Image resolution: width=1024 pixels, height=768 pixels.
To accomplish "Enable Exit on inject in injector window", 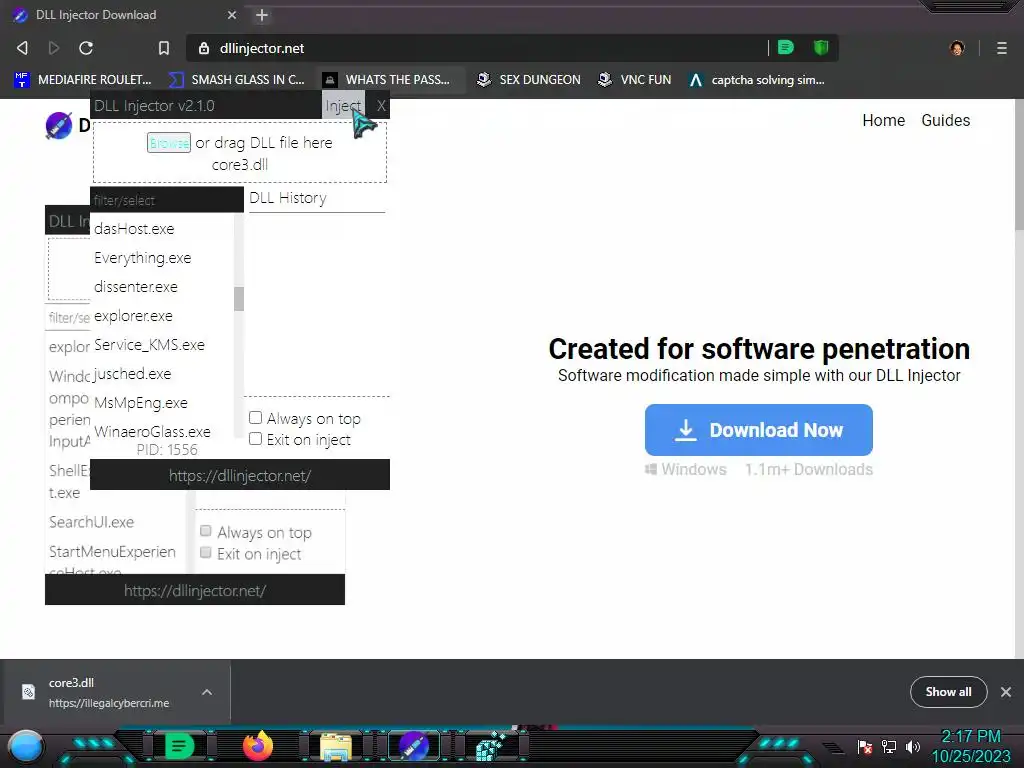I will pos(255,439).
